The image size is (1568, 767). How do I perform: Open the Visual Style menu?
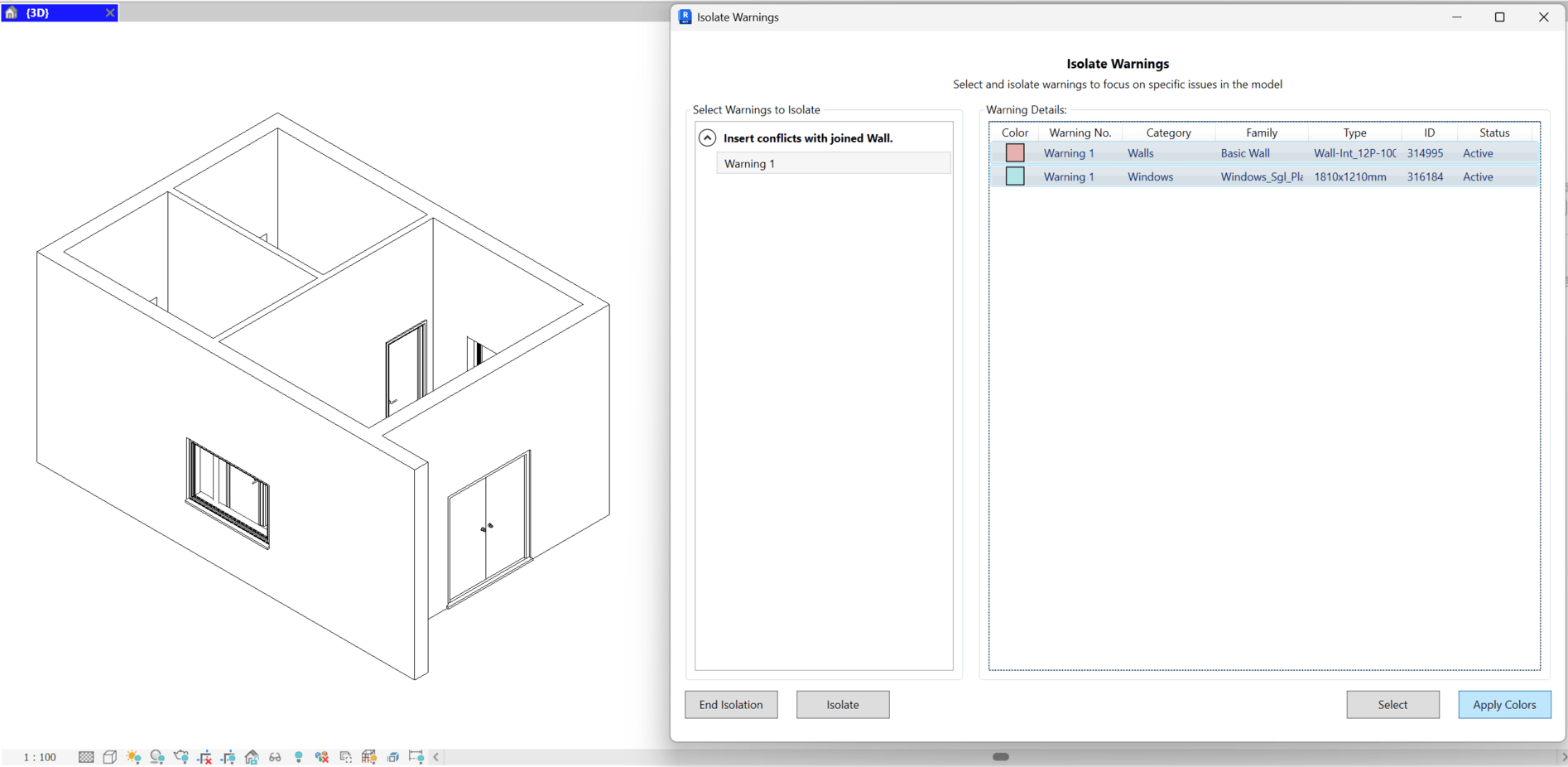tap(109, 756)
